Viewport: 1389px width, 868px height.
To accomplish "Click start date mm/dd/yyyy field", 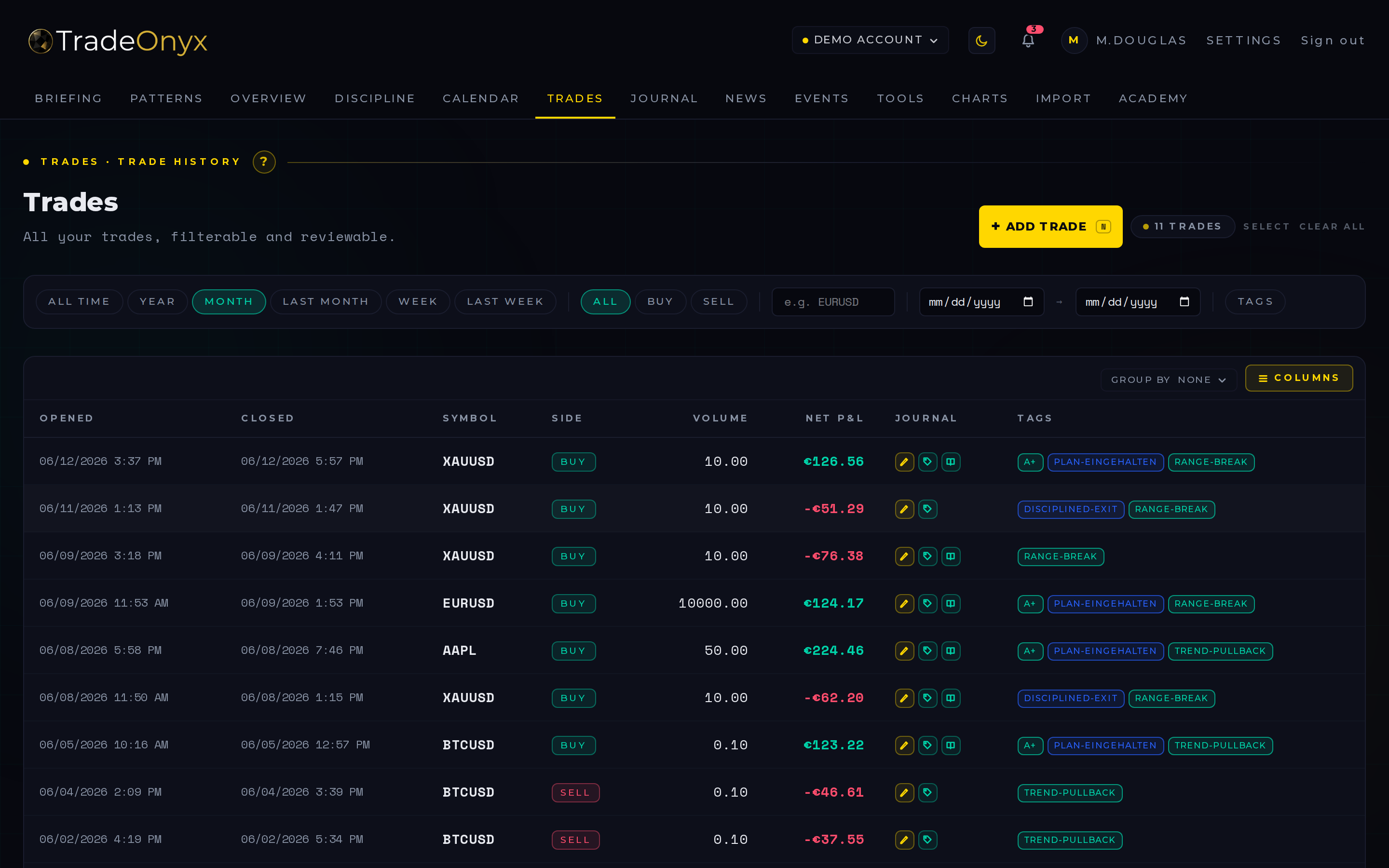I will (981, 302).
